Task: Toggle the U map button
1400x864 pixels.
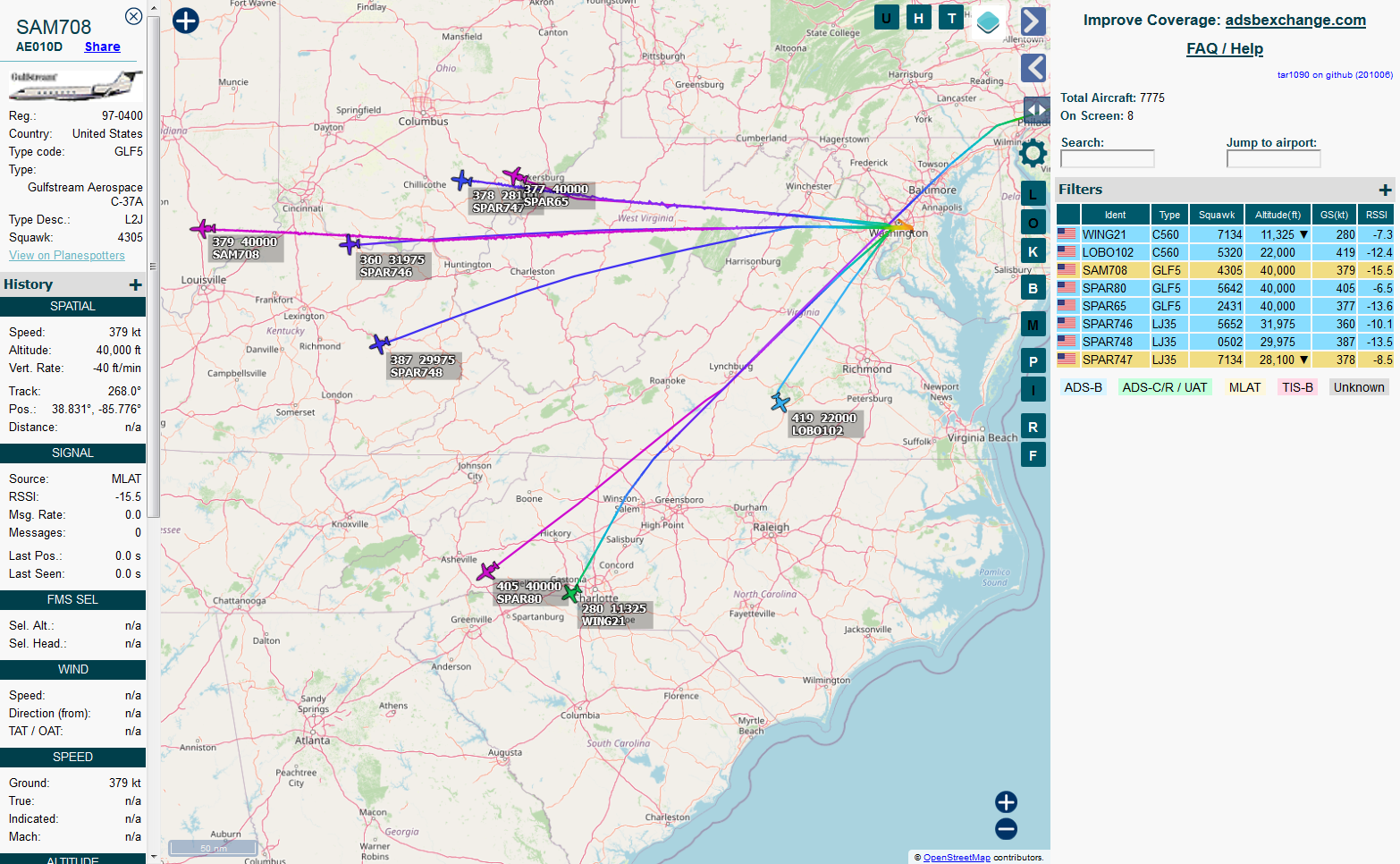Action: (886, 18)
